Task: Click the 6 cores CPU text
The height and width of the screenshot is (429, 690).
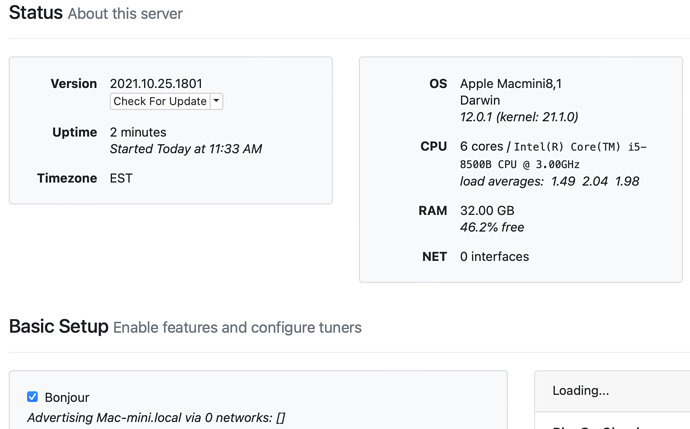Action: [482, 146]
